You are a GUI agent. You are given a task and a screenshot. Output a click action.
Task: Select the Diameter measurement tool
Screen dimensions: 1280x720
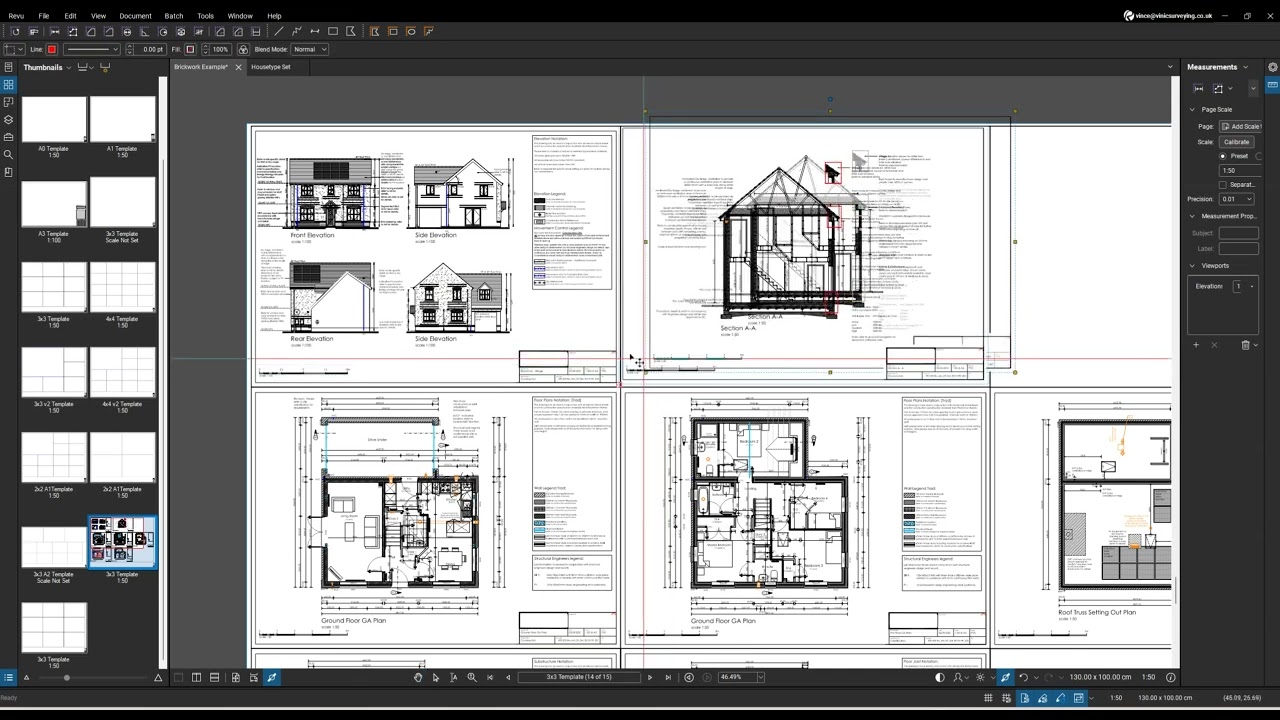coord(127,32)
